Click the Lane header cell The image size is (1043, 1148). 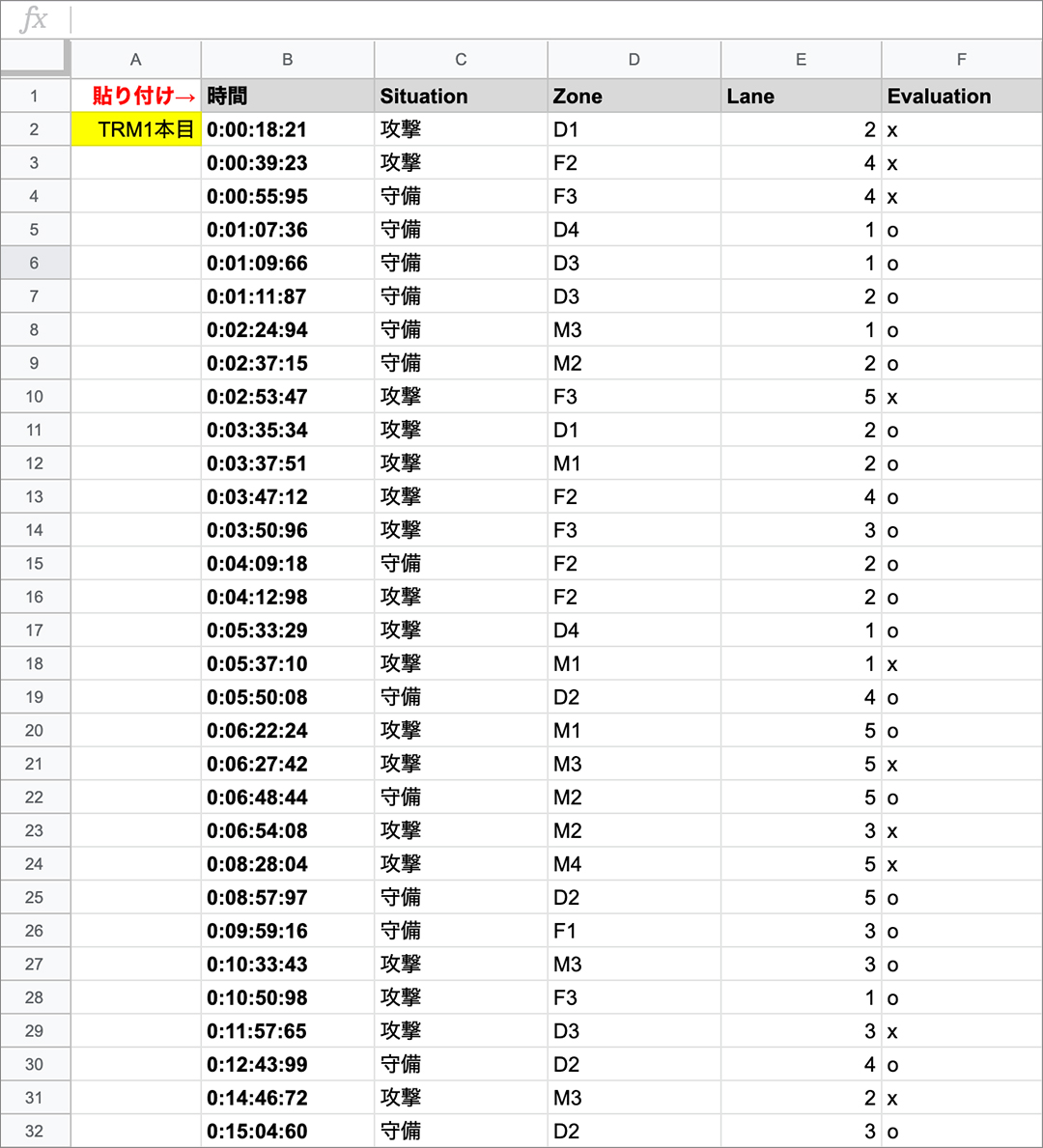click(x=801, y=97)
